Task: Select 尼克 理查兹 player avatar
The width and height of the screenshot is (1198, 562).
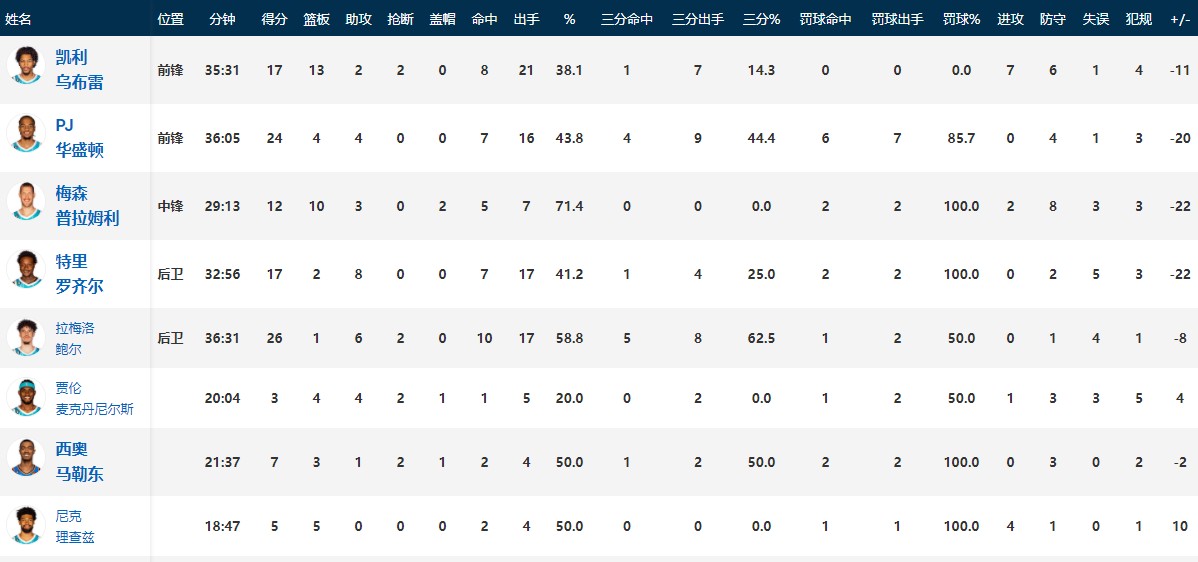Action: click(26, 525)
